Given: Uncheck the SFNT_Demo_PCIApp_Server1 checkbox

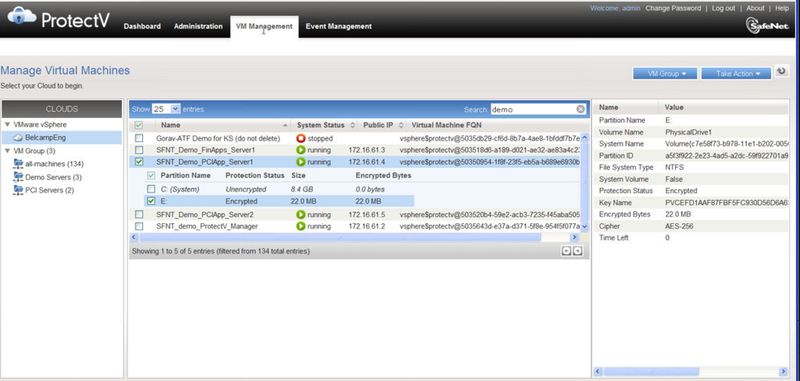Looking at the screenshot, I should [x=139, y=162].
